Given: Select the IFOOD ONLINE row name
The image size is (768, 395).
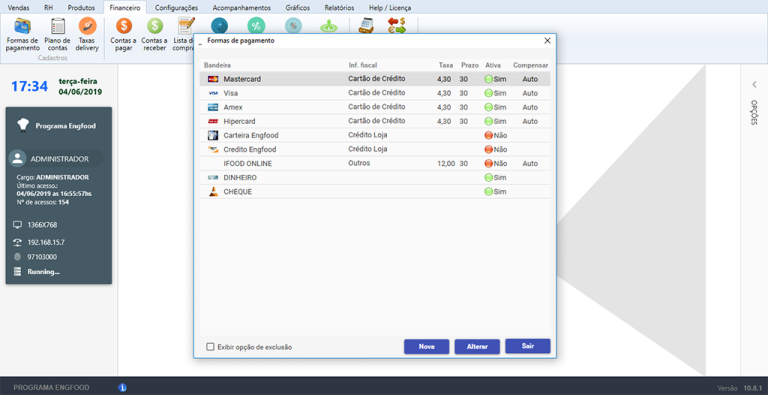Looking at the screenshot, I should click(x=248, y=164).
